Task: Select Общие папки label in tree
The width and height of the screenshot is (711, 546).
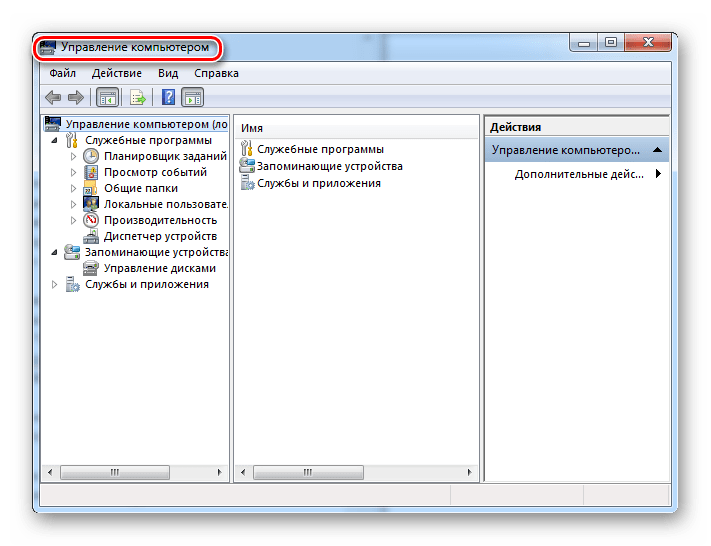Action: point(141,188)
